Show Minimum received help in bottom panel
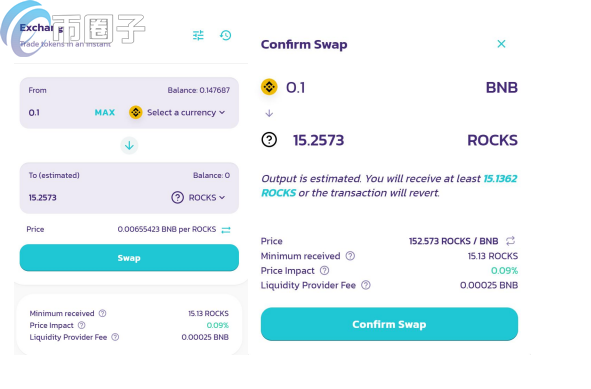This screenshot has width=591, height=389. click(x=103, y=313)
